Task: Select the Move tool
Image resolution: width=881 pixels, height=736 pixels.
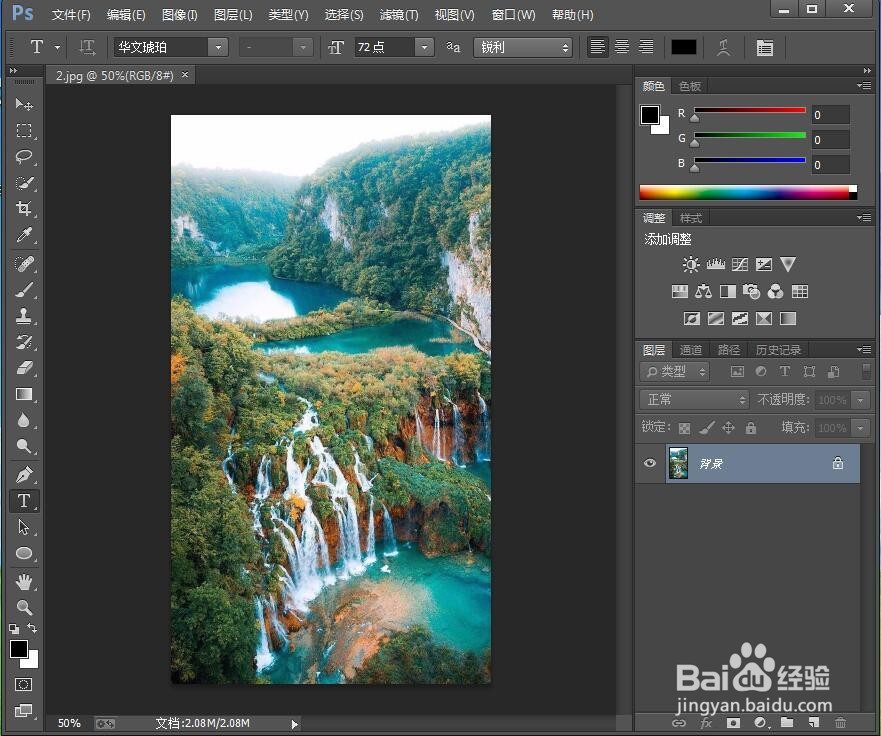Action: [24, 104]
